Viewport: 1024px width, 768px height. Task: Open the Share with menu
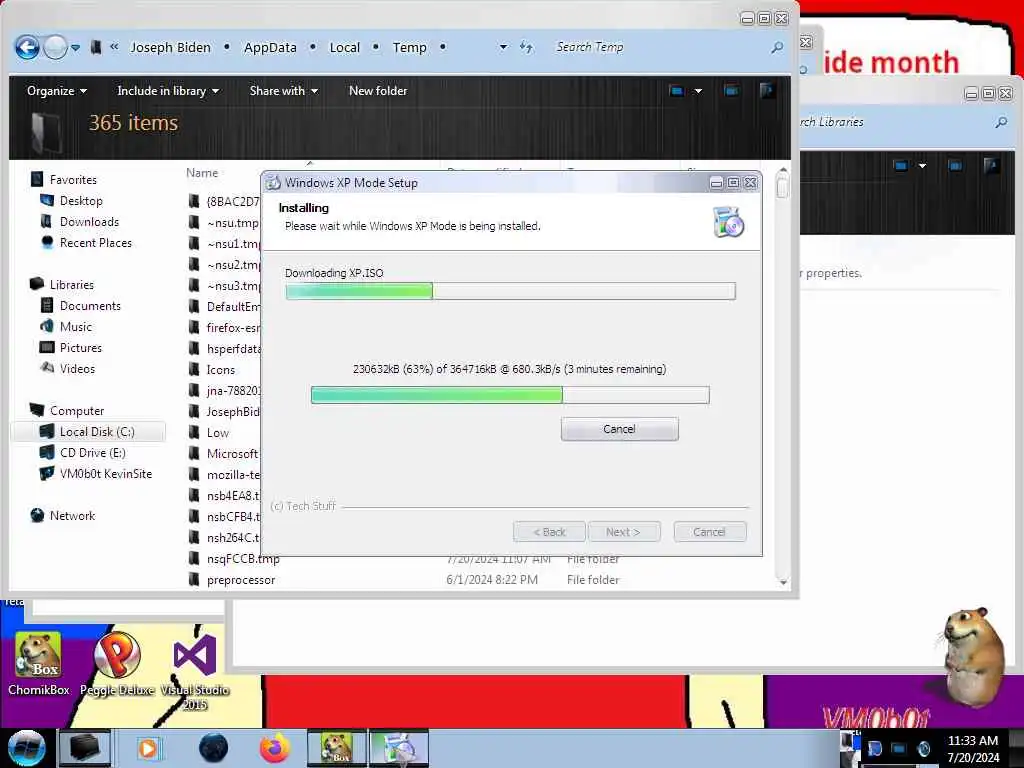[283, 91]
